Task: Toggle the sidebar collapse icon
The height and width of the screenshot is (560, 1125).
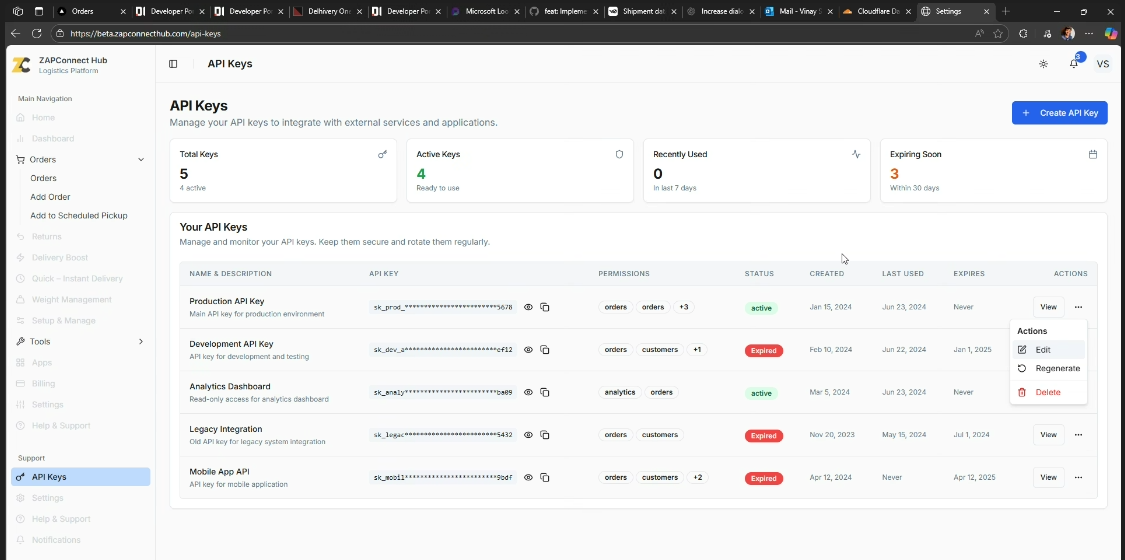Action: coord(173,64)
